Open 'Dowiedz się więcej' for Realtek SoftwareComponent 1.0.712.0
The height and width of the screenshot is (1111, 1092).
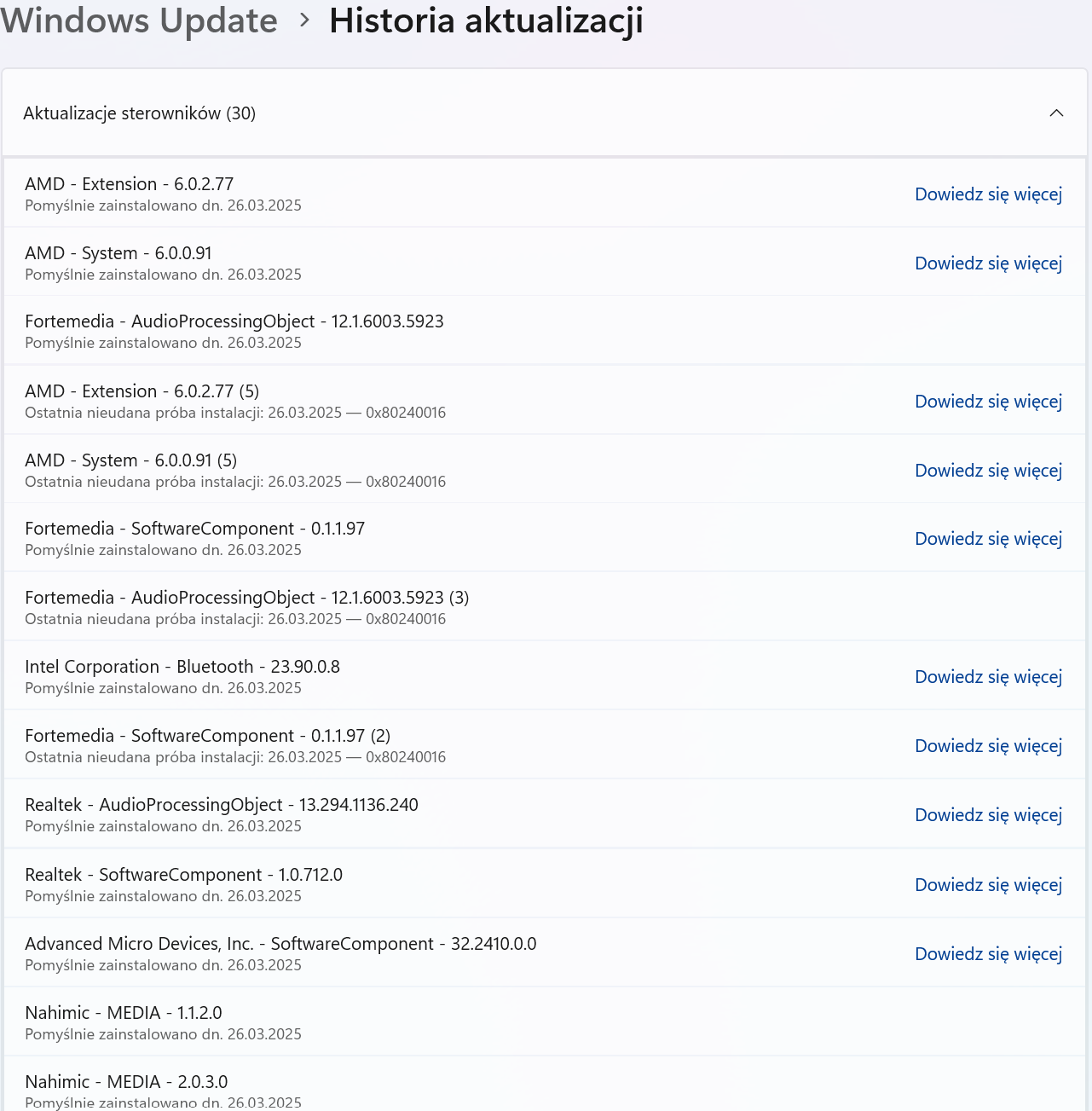point(988,885)
